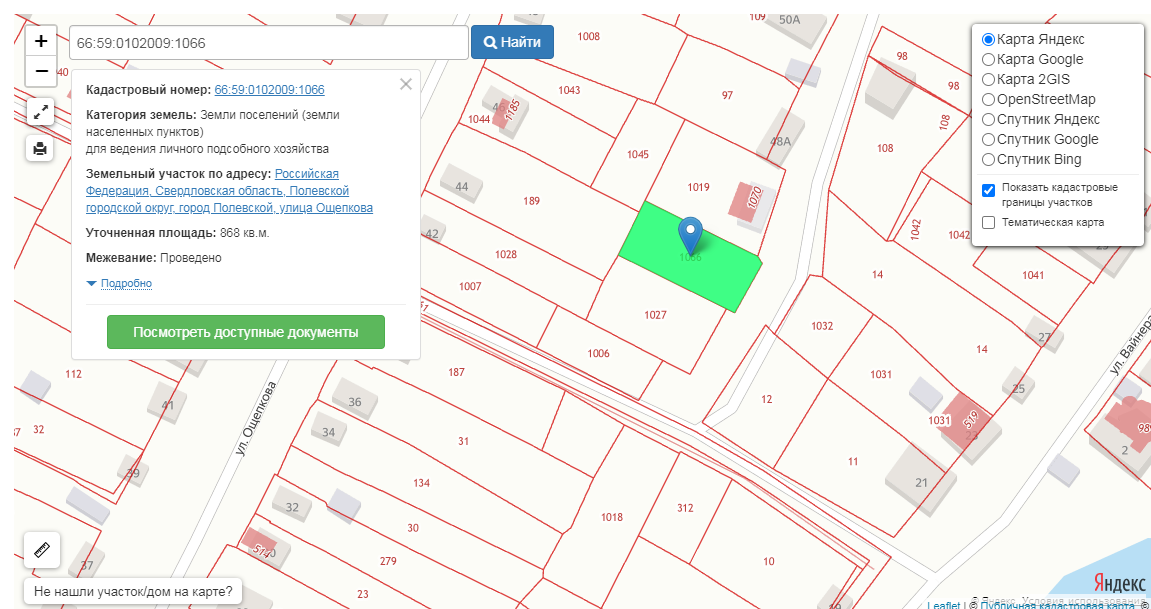Select Спутник Bing layer
Viewport: 1151px width, 609px height.
(x=989, y=159)
